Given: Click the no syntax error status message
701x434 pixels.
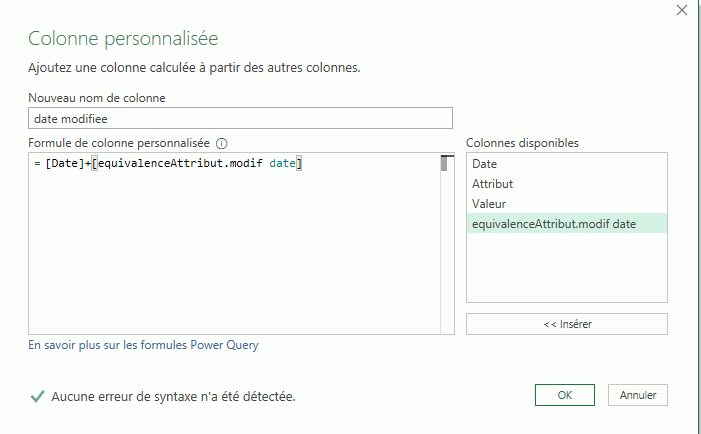Looking at the screenshot, I should [174, 396].
